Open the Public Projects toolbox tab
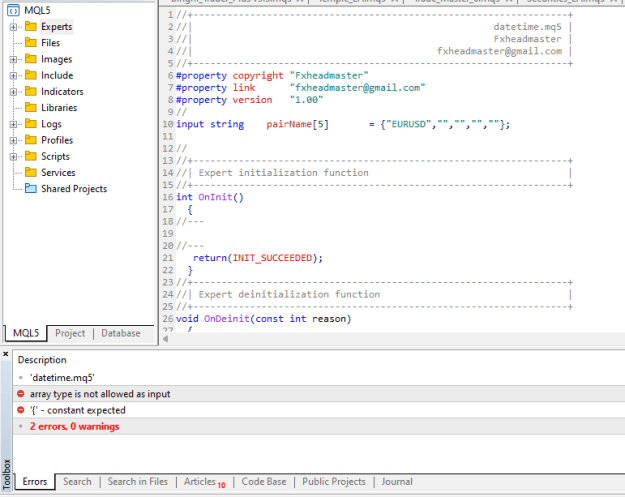The image size is (625, 497). click(334, 482)
